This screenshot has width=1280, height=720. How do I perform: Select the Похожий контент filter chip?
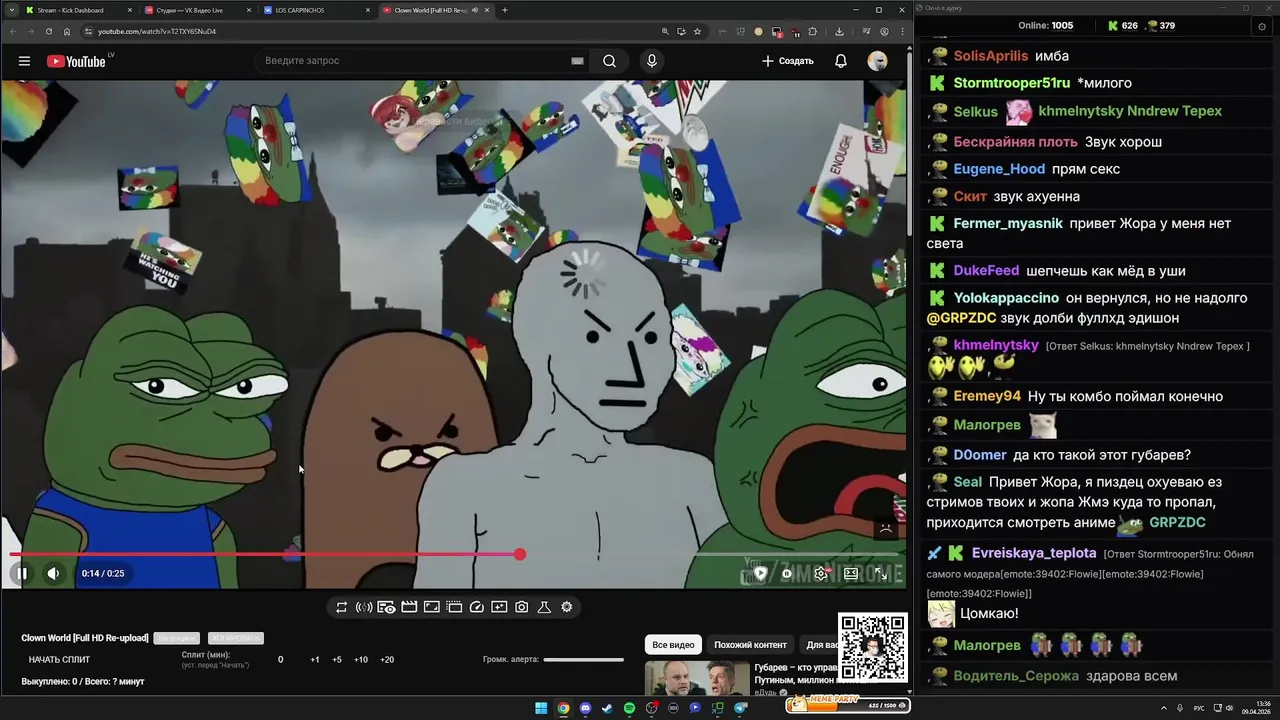click(750, 645)
